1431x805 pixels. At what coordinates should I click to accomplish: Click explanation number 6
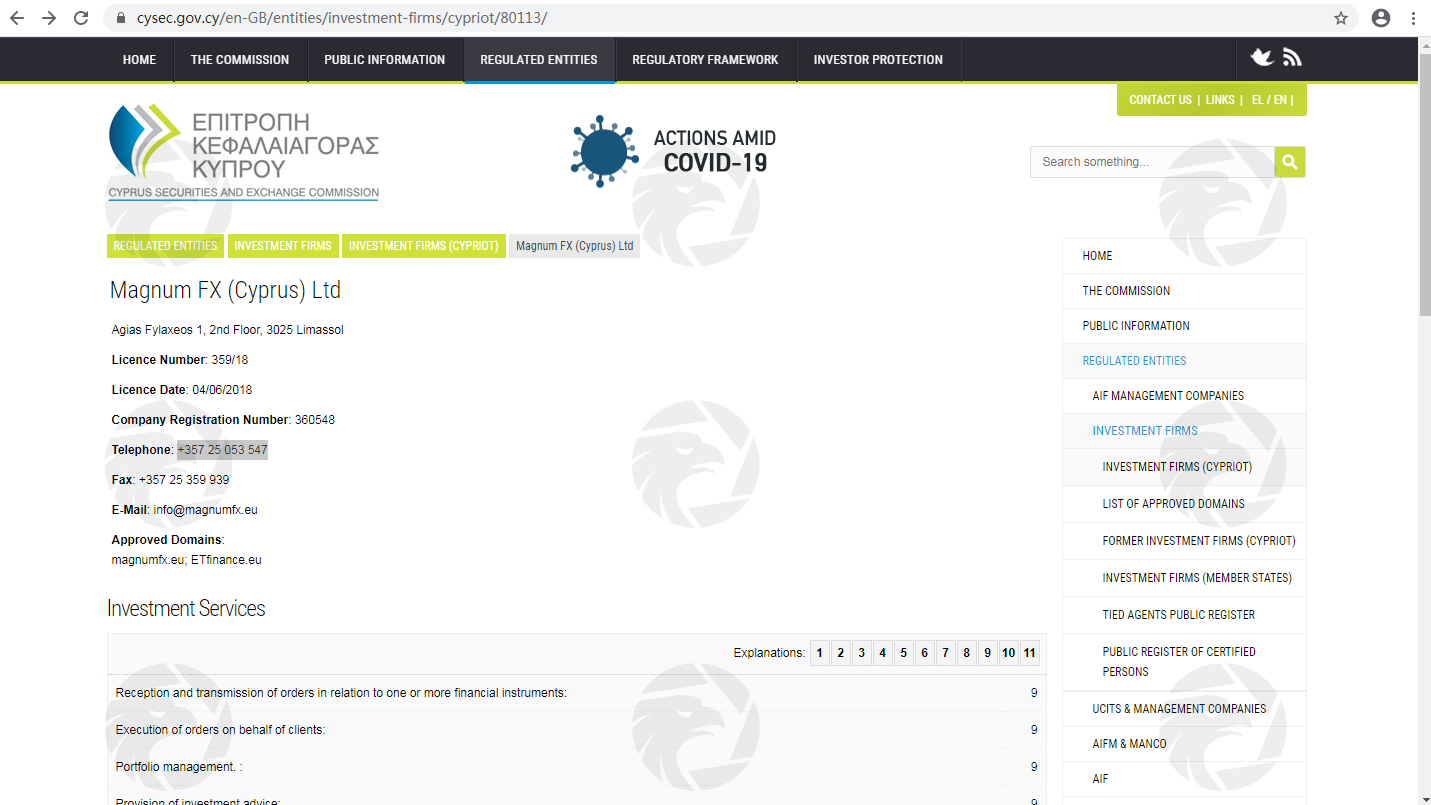pyautogui.click(x=925, y=653)
